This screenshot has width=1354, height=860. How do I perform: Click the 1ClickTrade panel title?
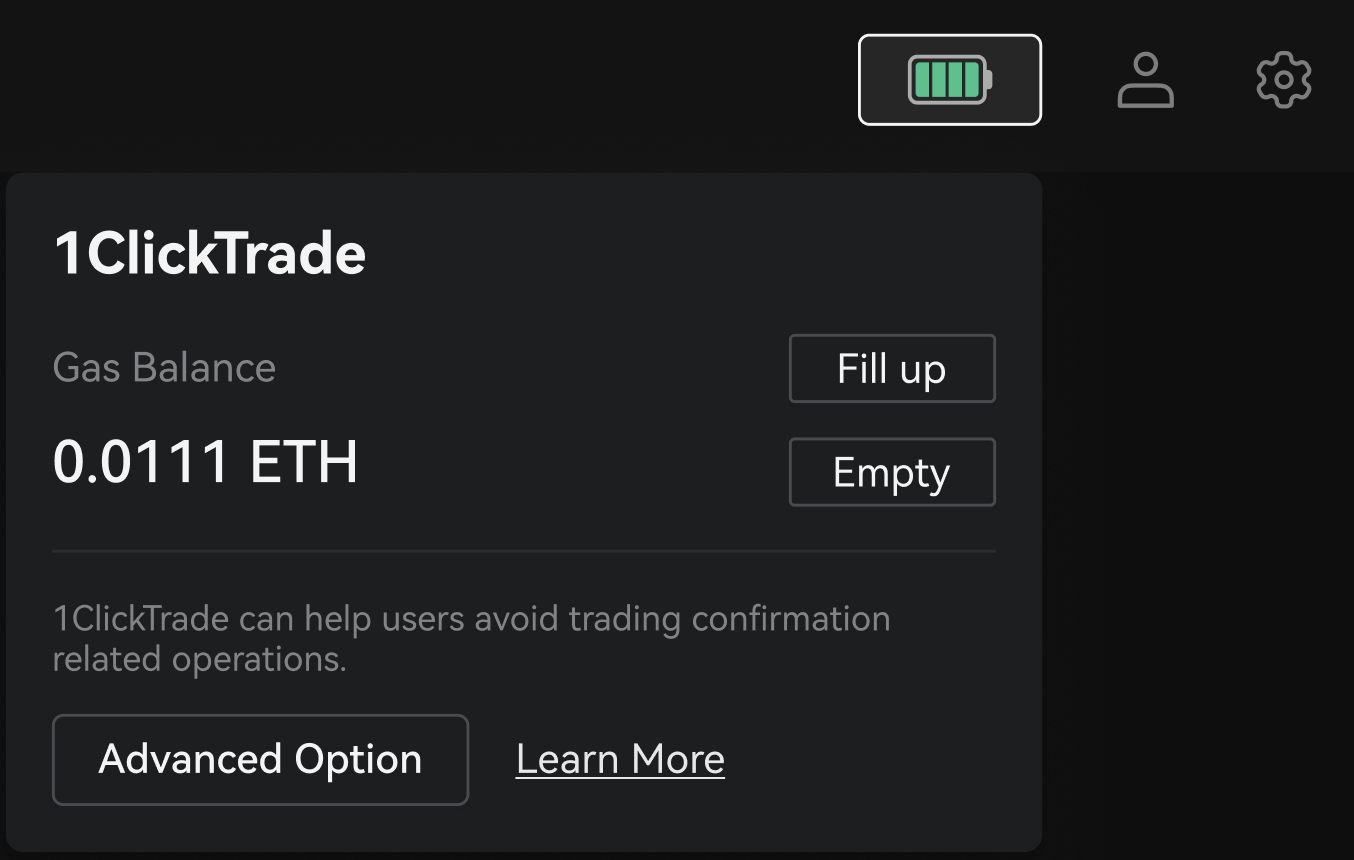click(209, 253)
